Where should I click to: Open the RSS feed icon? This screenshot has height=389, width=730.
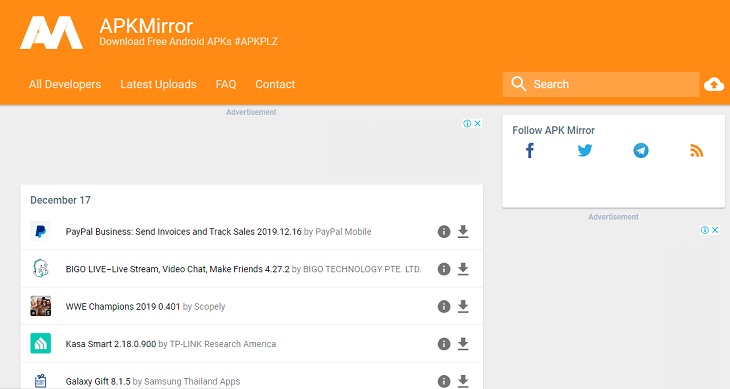(x=696, y=150)
